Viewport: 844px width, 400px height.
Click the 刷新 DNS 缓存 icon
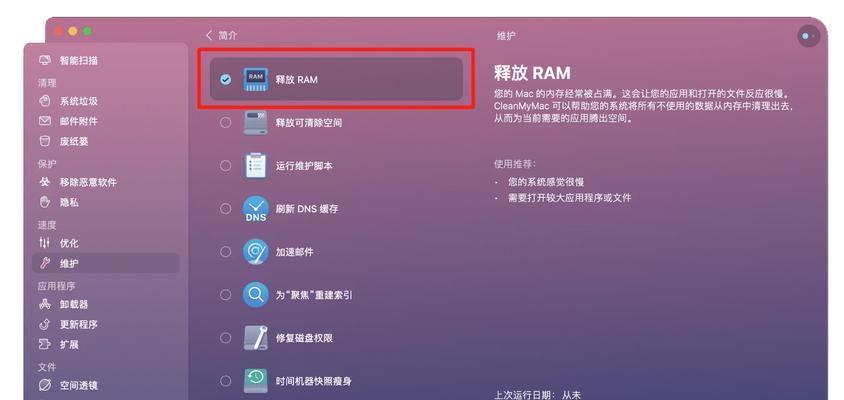click(x=256, y=209)
